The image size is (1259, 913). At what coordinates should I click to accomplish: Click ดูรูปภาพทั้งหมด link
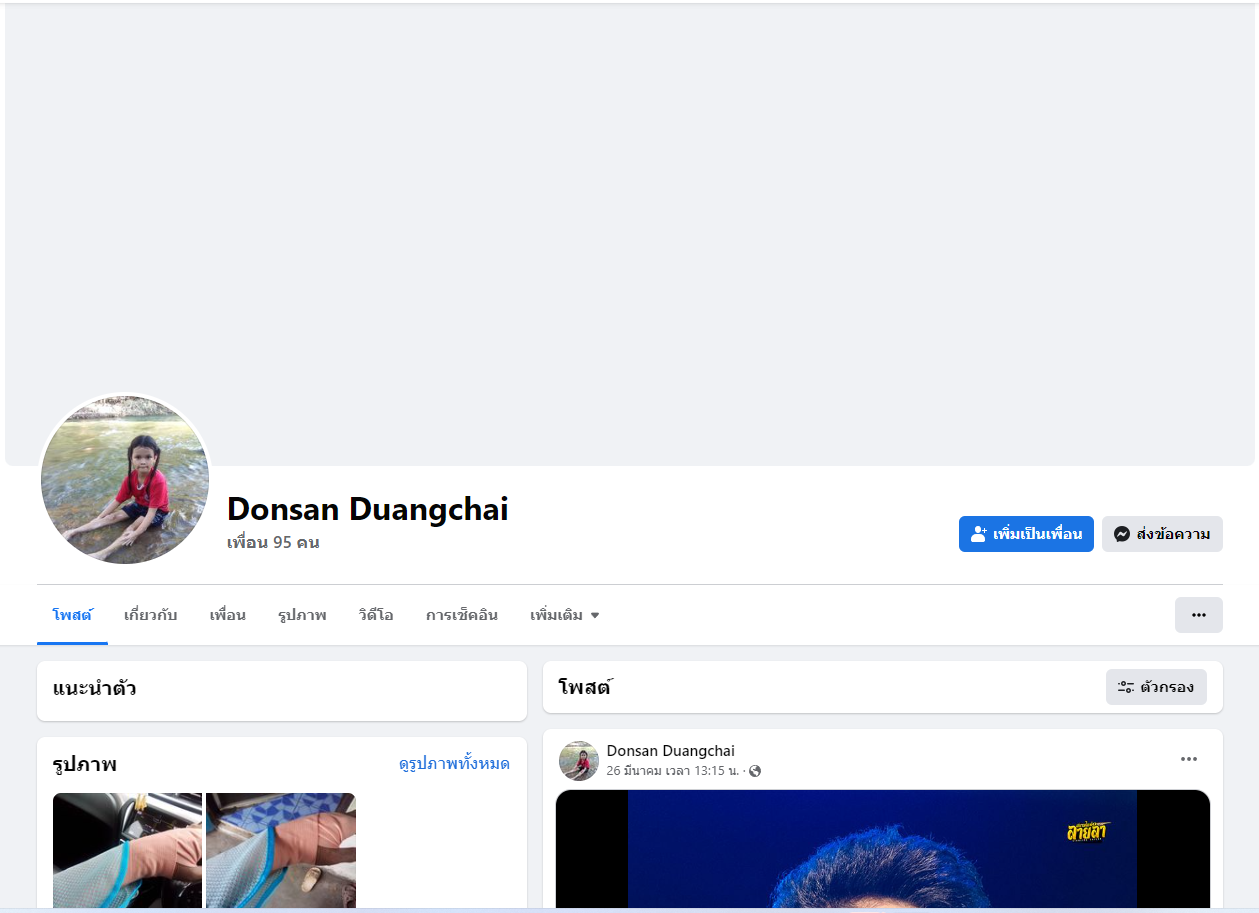pyautogui.click(x=454, y=764)
